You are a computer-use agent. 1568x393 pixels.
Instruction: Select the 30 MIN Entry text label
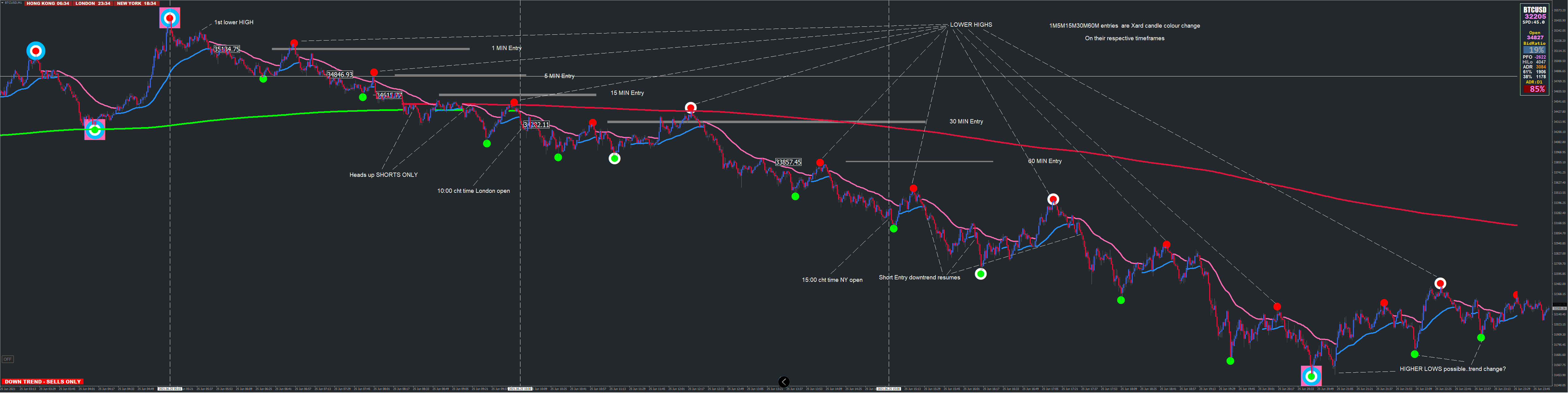[x=966, y=122]
